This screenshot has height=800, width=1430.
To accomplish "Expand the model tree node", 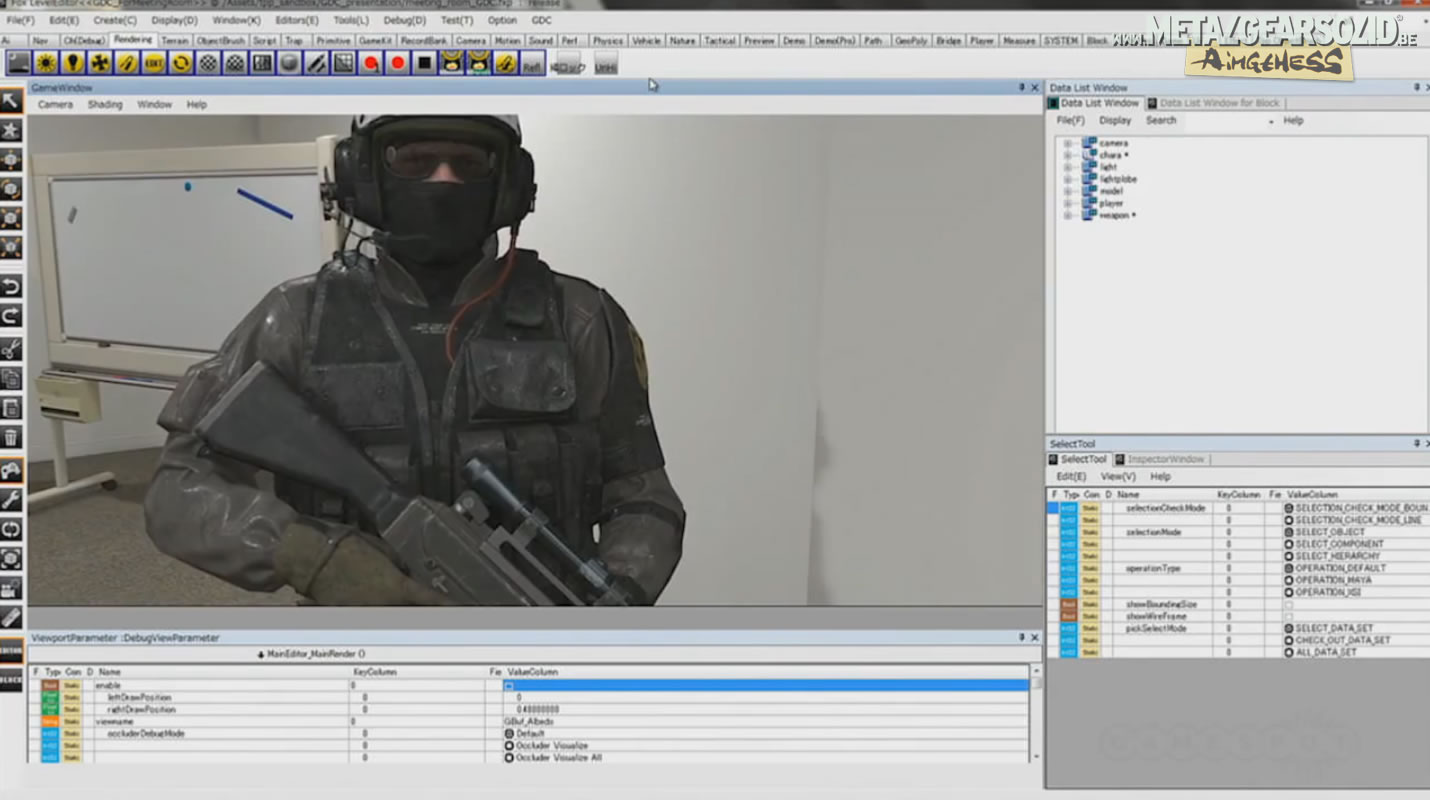I will coord(1067,191).
